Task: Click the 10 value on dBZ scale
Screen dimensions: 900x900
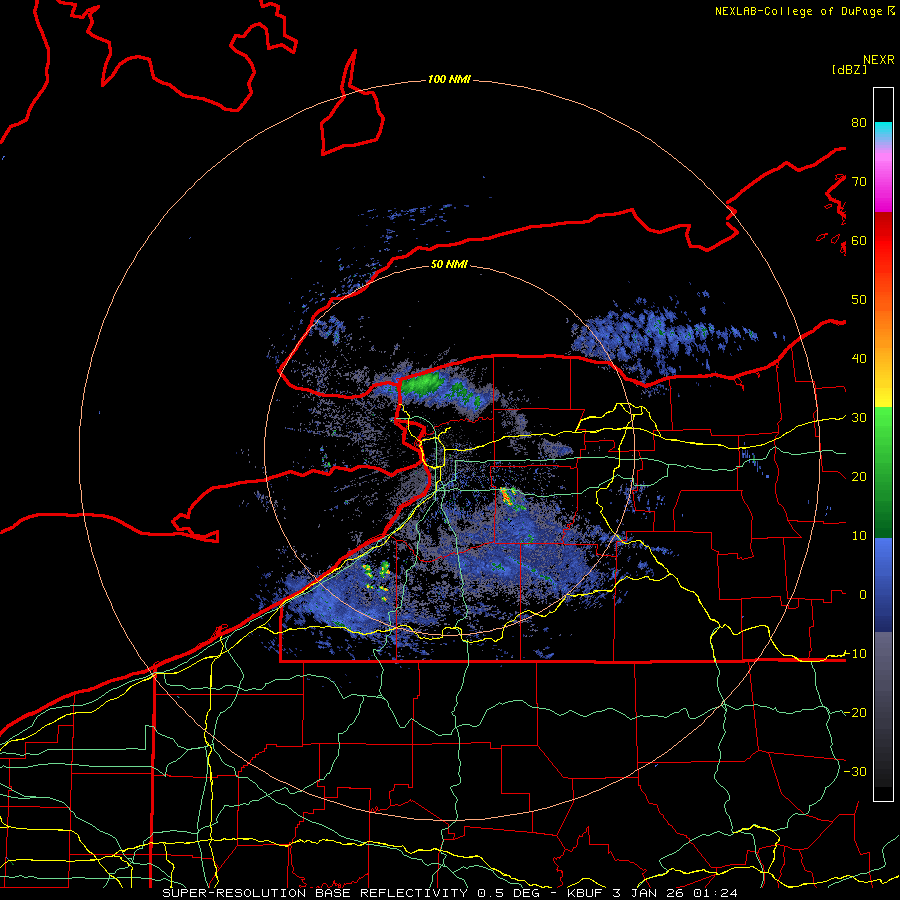Action: 859,536
